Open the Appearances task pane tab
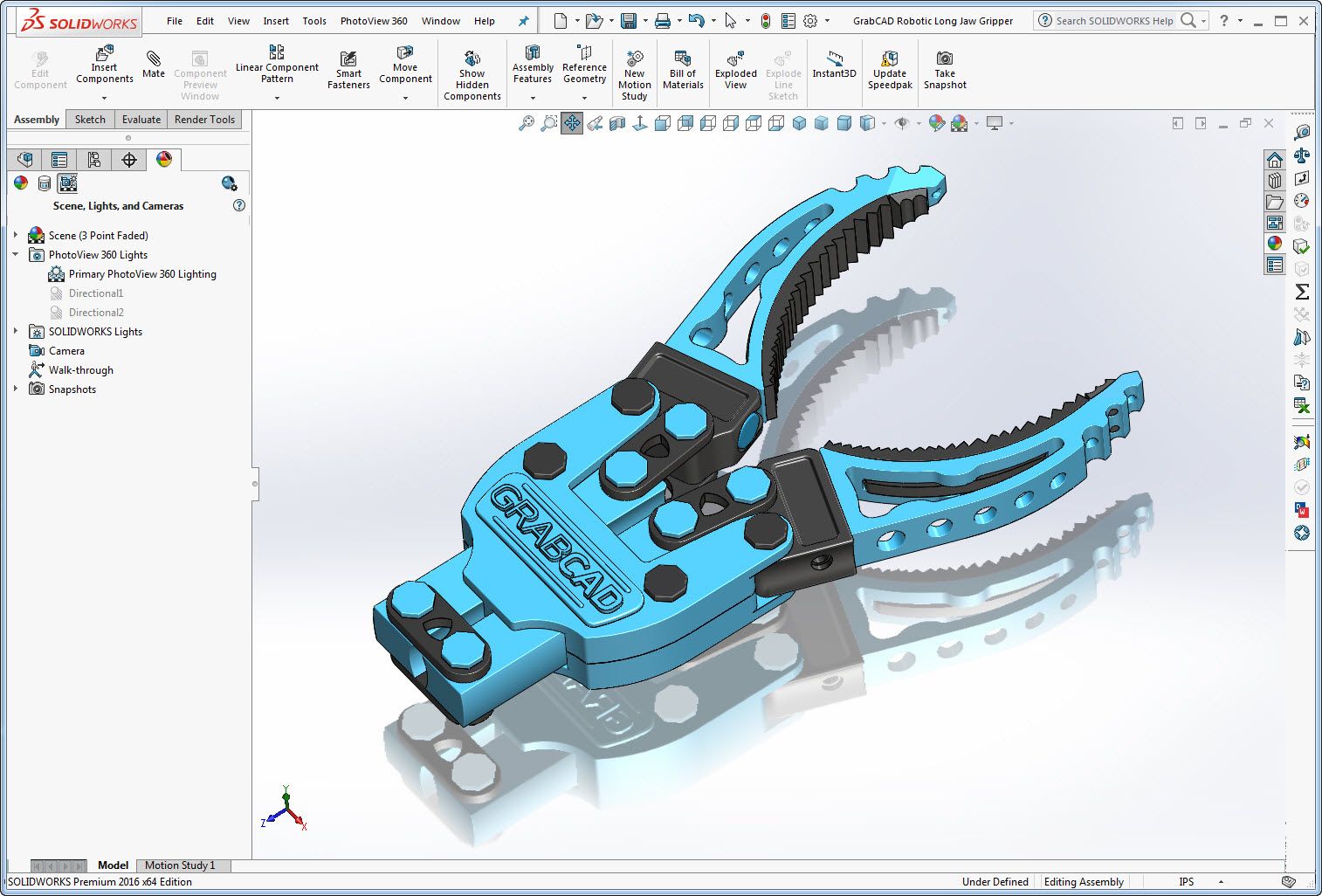This screenshot has height=896, width=1322. click(1275, 244)
